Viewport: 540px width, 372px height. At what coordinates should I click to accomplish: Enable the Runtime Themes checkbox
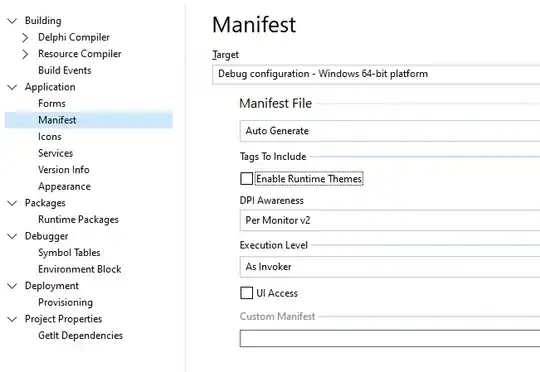pos(247,179)
